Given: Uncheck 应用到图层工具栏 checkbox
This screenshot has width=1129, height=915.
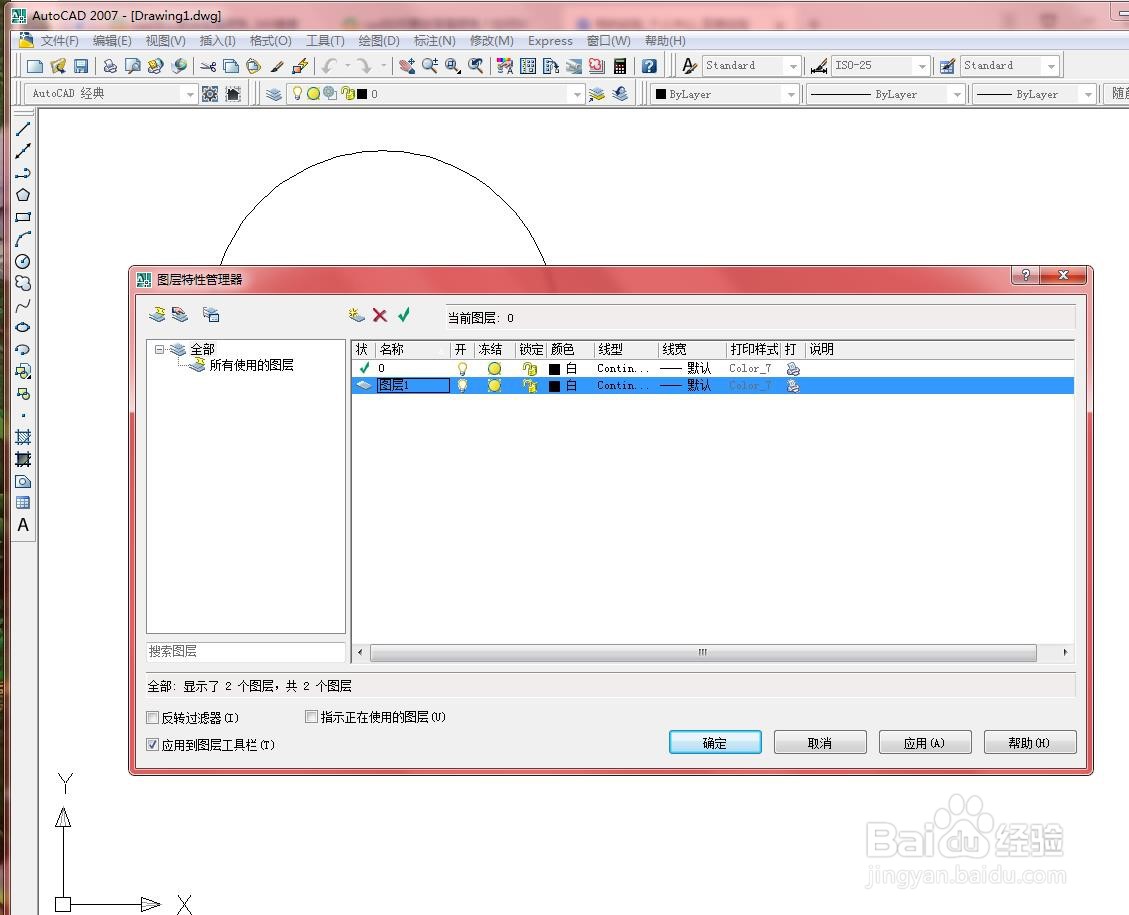Looking at the screenshot, I should coord(153,744).
